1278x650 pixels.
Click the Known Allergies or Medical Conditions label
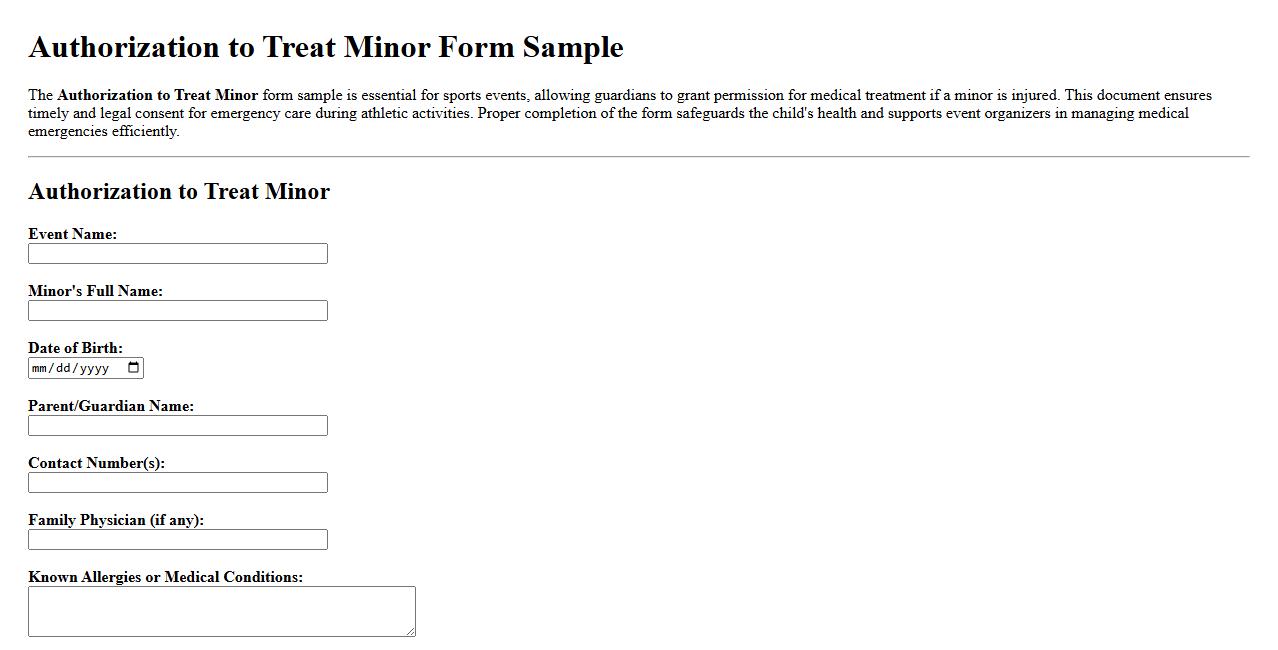166,577
